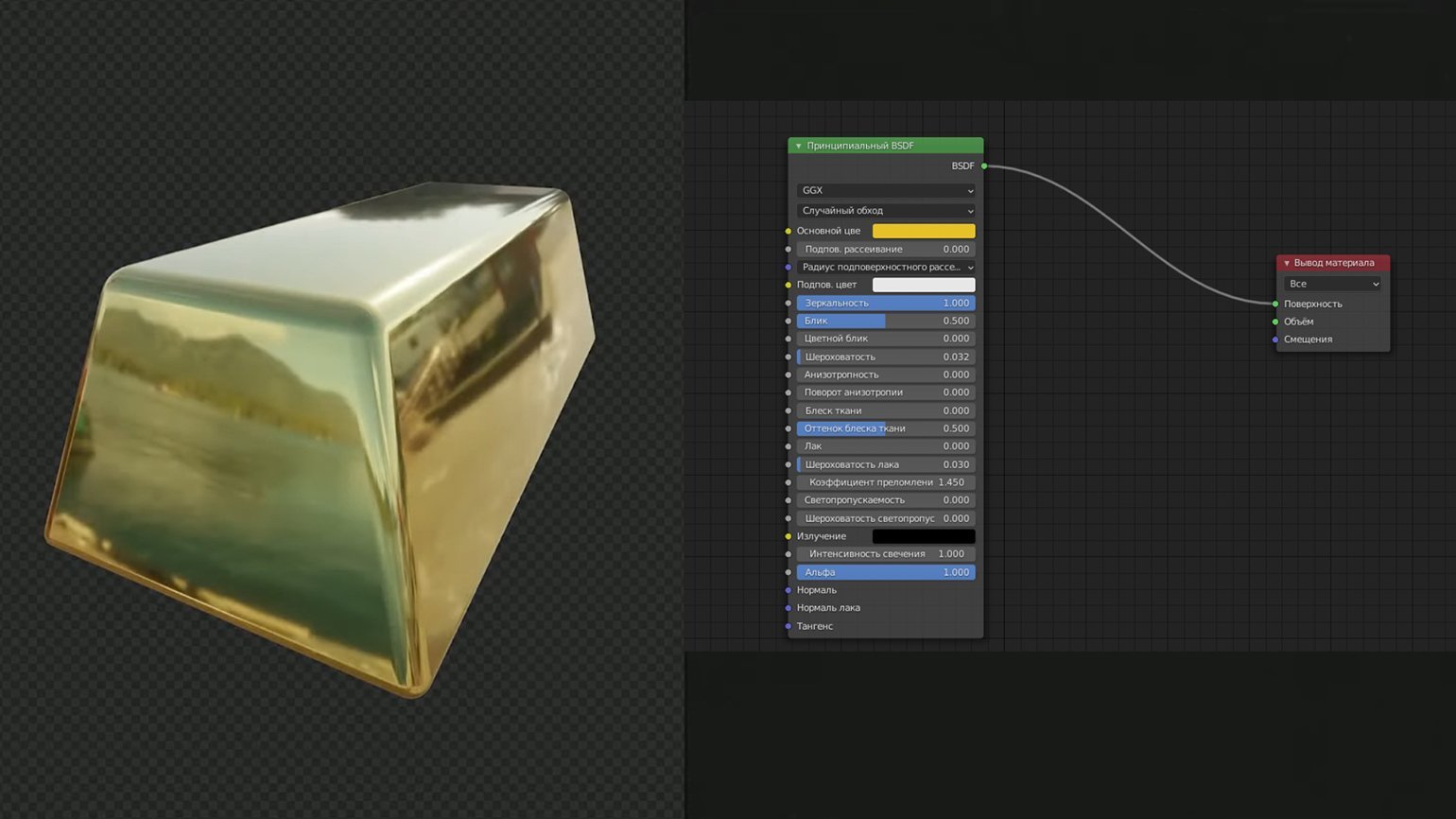
Task: Click the Объём socket on Вывод материала
Action: point(1275,322)
